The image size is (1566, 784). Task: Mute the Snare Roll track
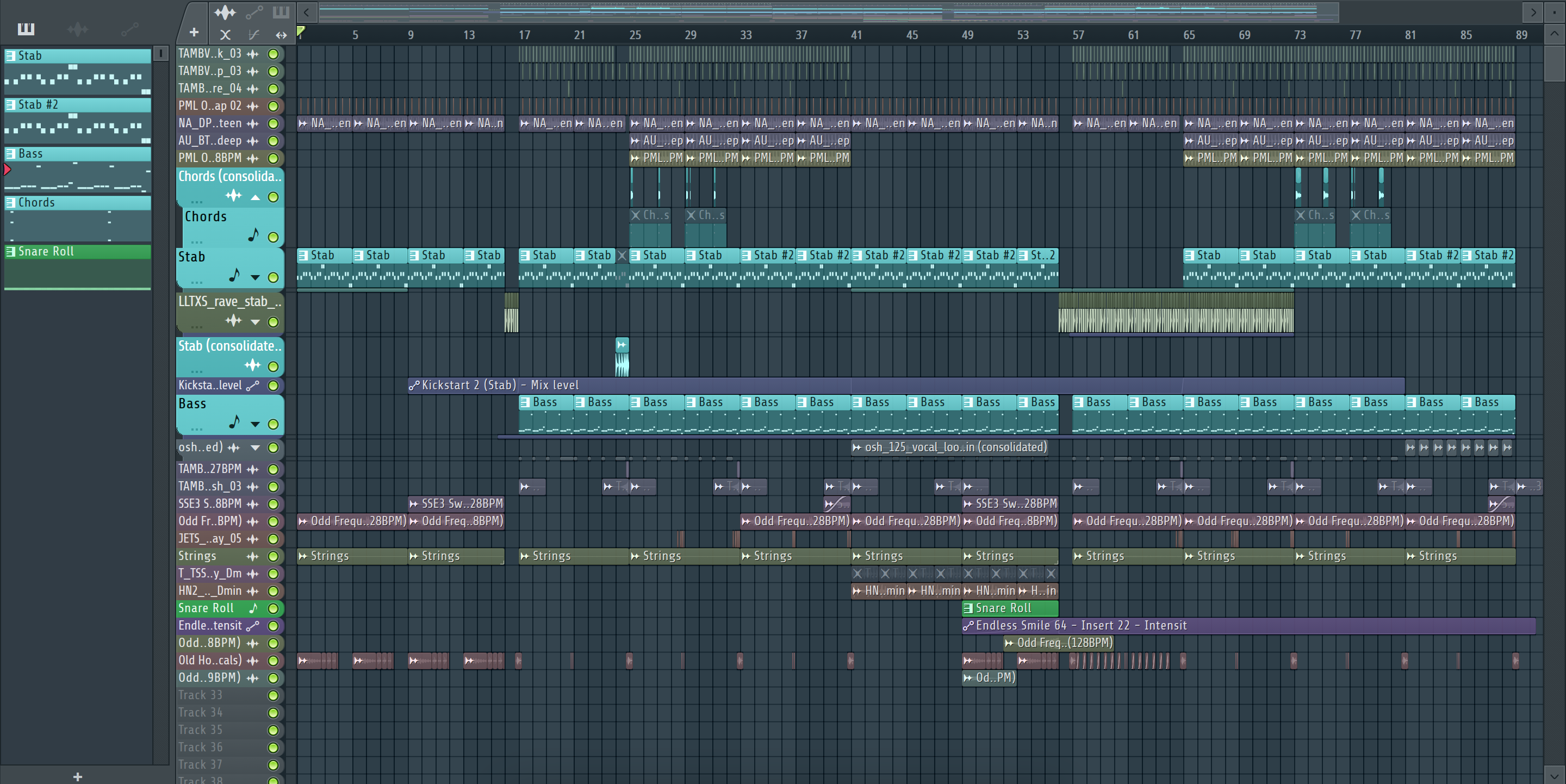[x=274, y=608]
